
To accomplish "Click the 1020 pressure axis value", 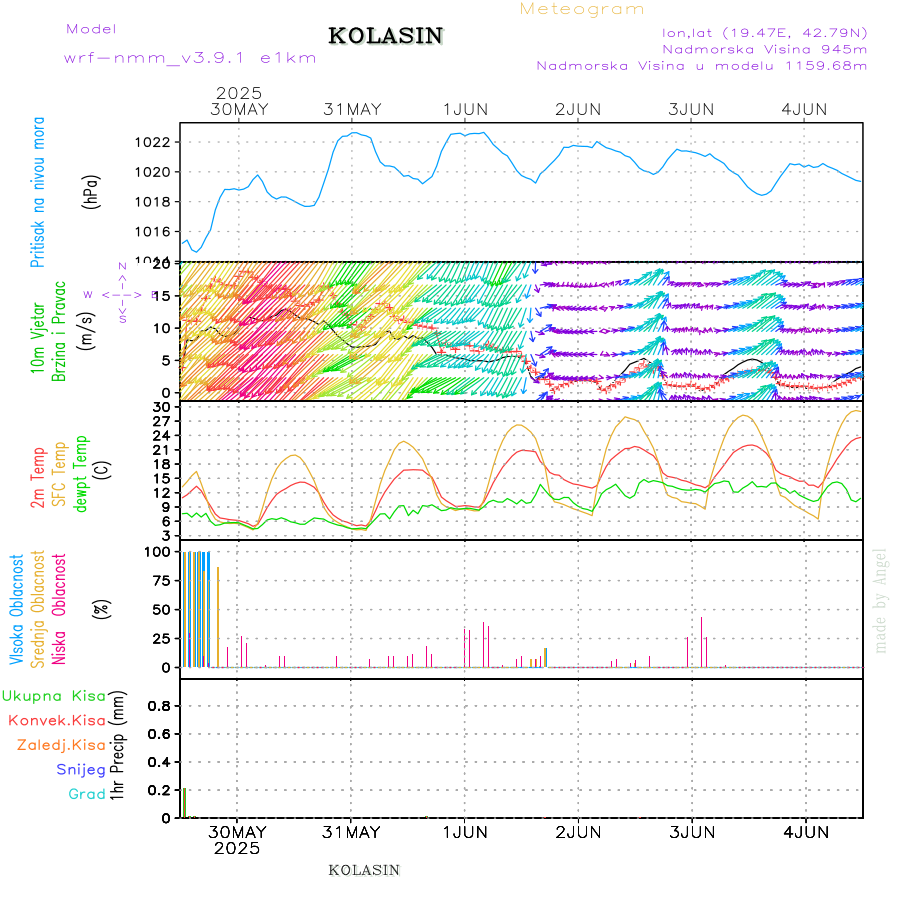I will (153, 172).
